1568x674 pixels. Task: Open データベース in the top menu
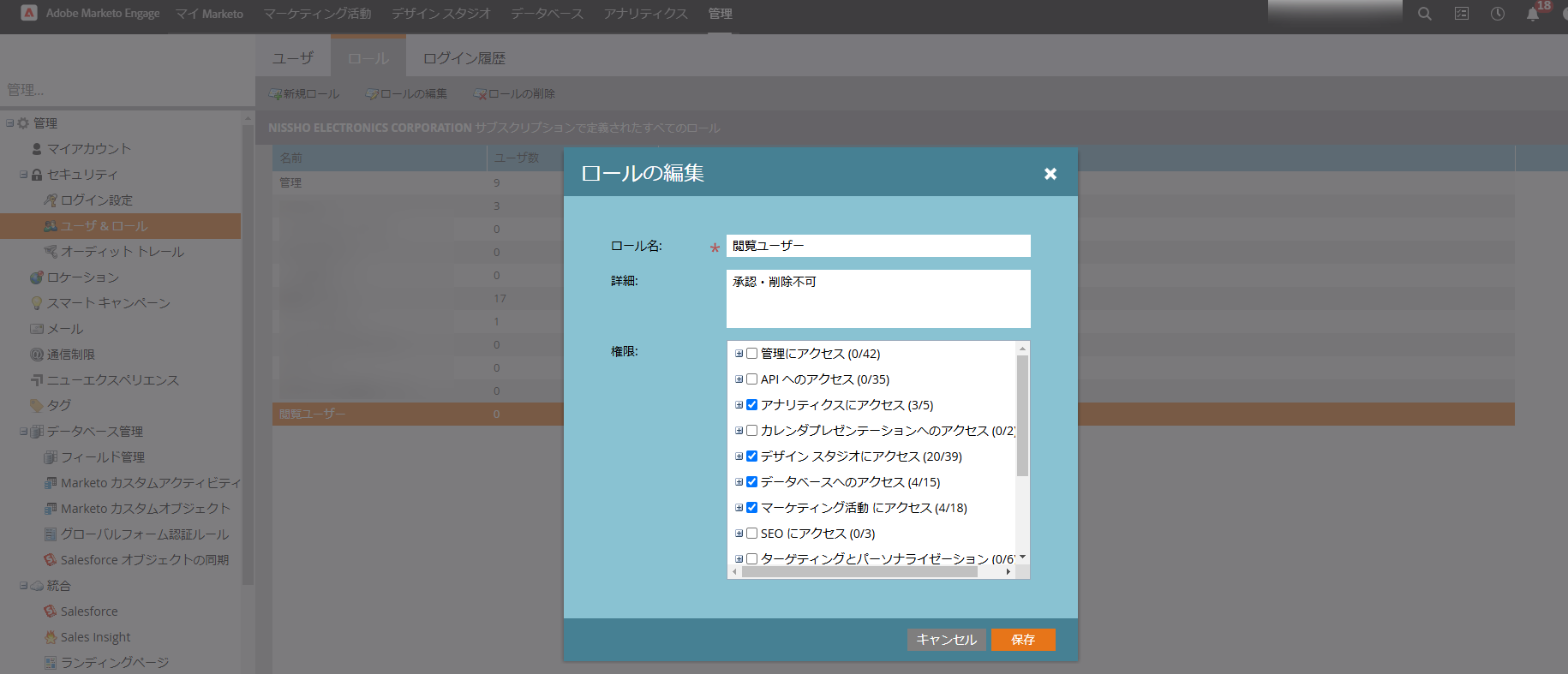(x=547, y=14)
